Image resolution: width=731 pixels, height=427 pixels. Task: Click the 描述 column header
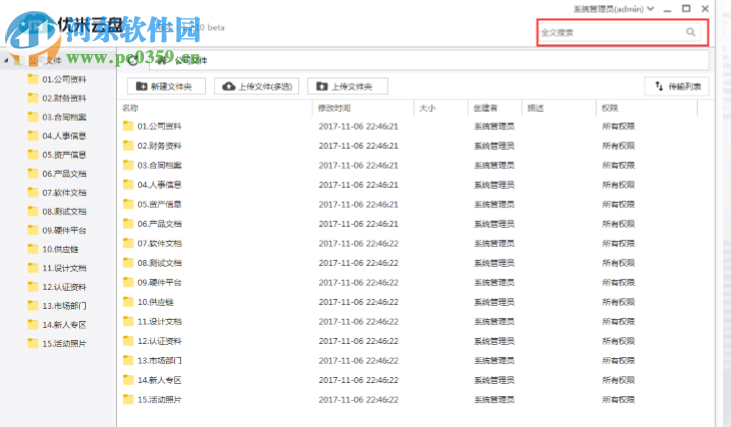point(535,108)
